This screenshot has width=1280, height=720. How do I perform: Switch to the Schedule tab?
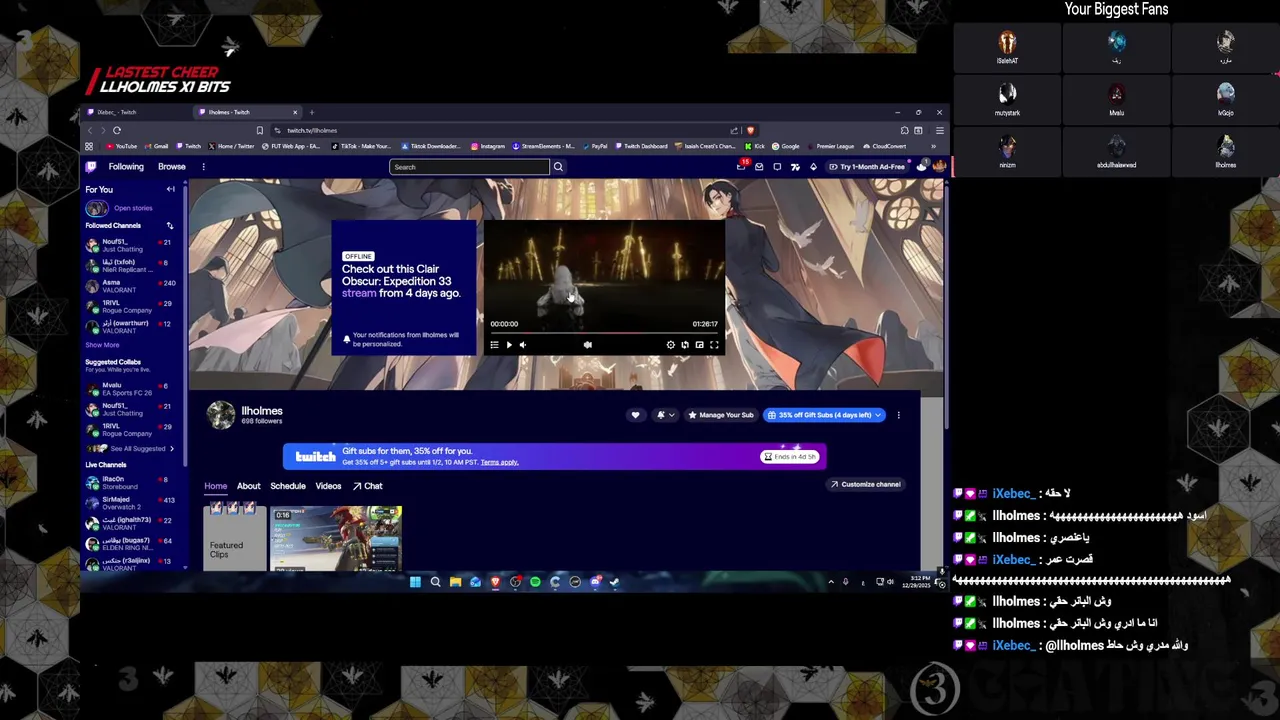(288, 486)
